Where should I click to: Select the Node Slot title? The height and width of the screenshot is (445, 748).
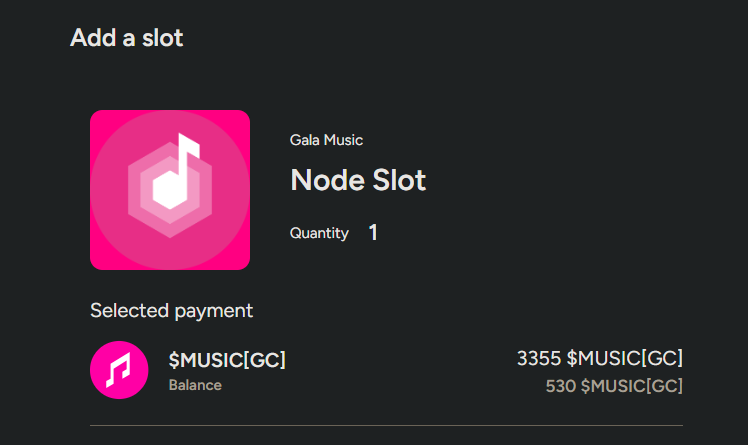coord(358,180)
